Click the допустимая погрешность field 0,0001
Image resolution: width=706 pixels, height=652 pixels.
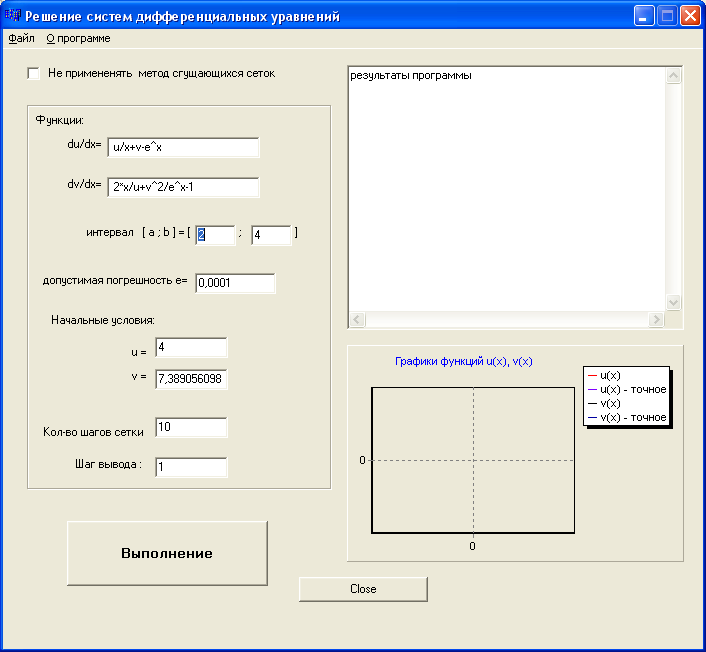[x=235, y=283]
